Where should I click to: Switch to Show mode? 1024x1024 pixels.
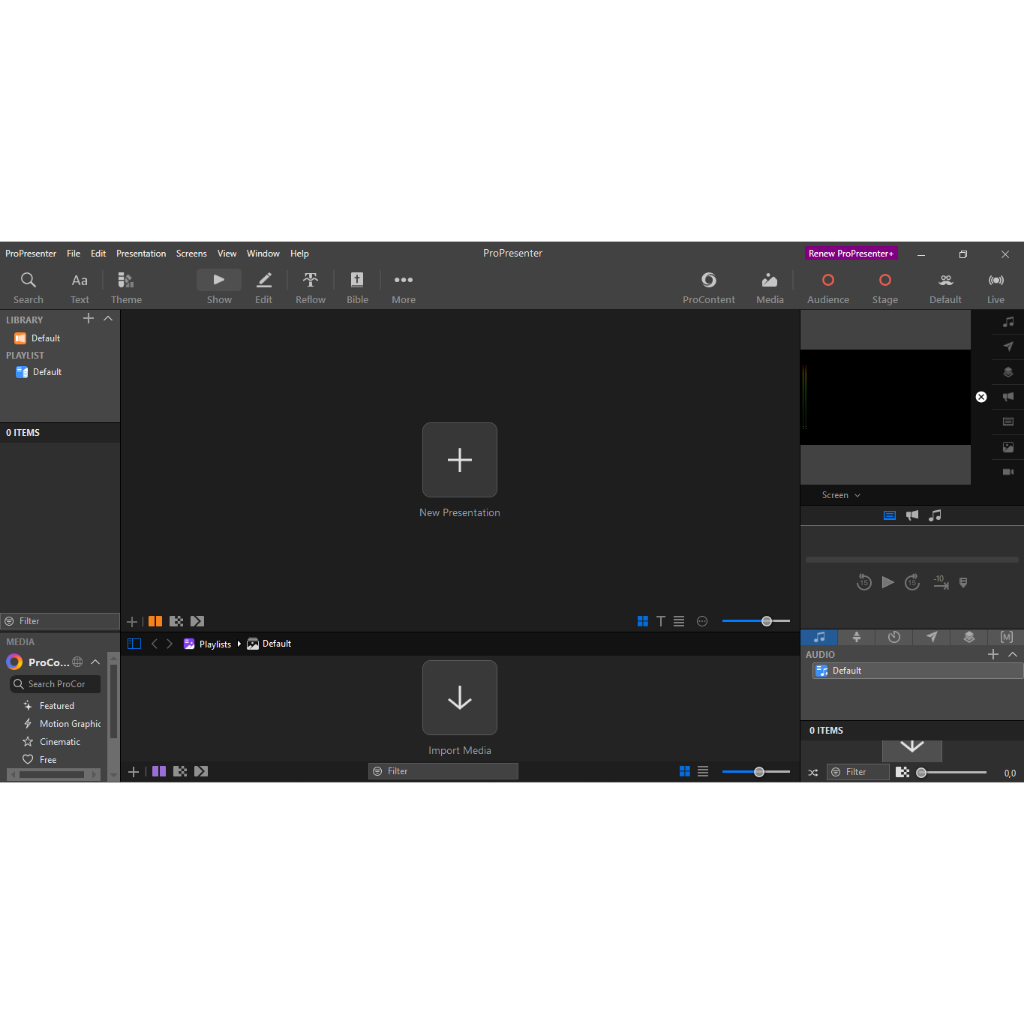click(219, 288)
